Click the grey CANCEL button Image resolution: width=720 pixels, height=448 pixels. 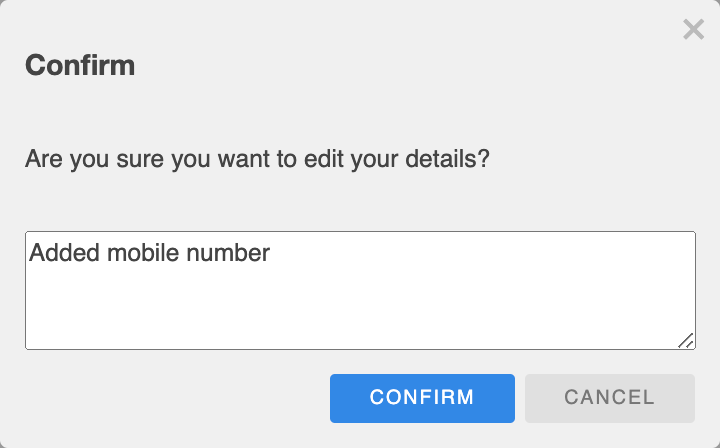tap(609, 398)
